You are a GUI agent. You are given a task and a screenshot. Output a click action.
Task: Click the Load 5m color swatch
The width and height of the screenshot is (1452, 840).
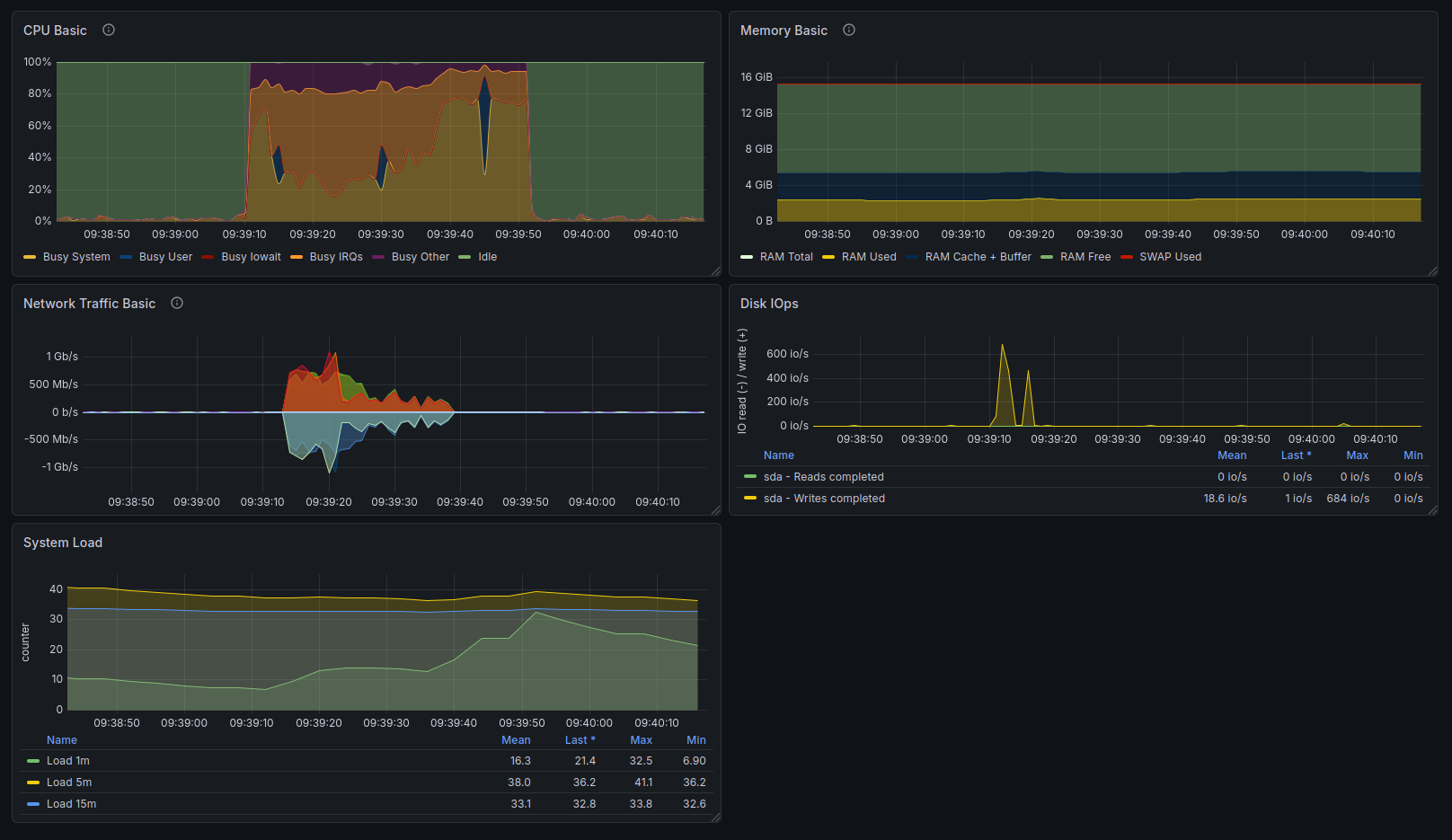(x=33, y=783)
